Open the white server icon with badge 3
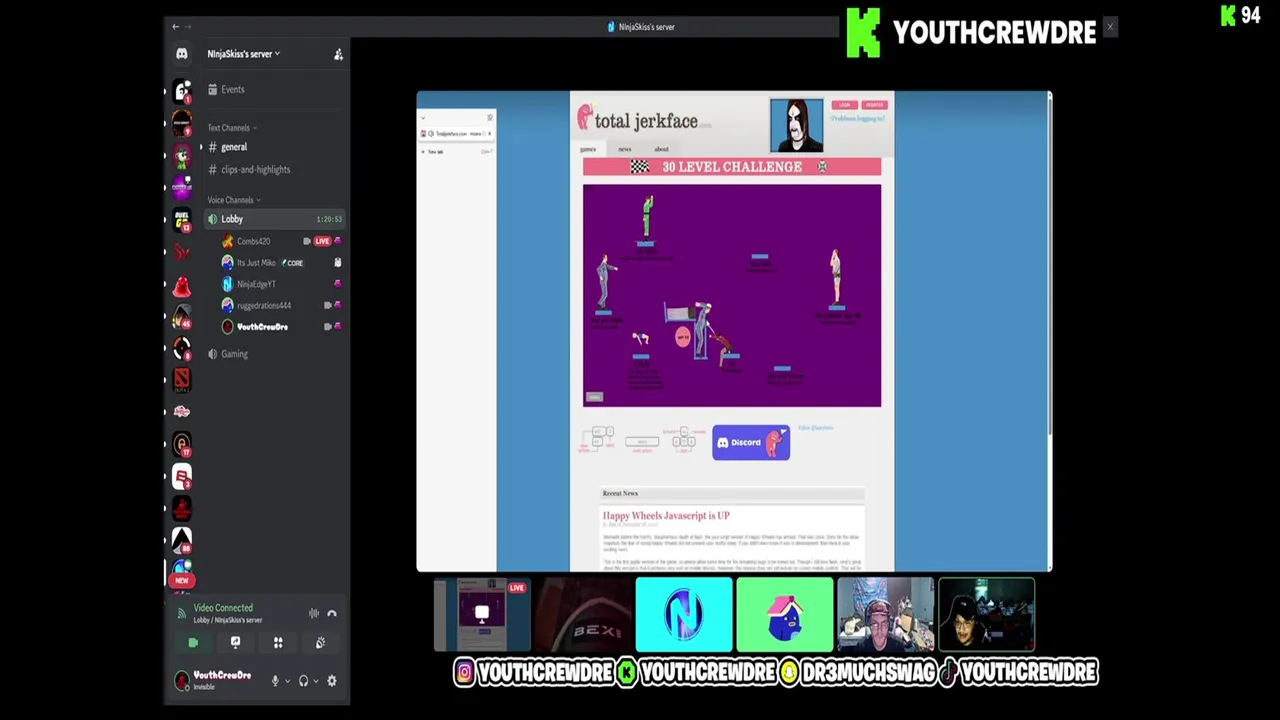 (181, 476)
